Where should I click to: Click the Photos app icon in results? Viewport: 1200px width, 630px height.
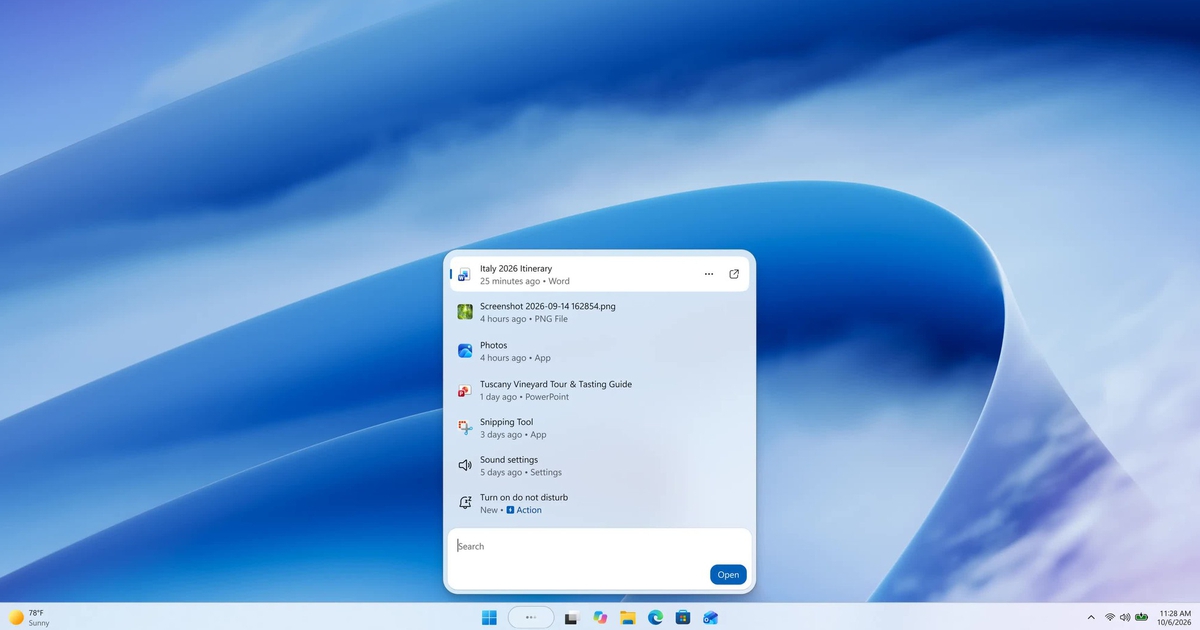tap(464, 351)
